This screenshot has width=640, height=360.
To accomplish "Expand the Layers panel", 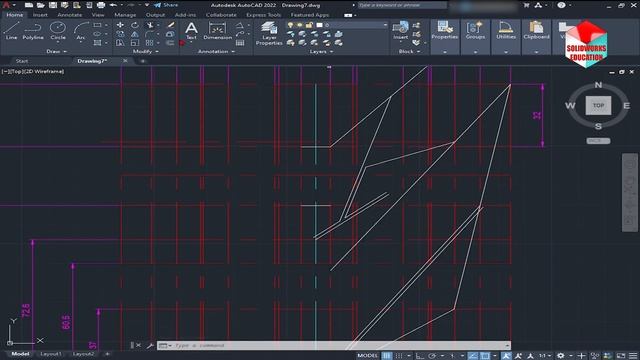I will tap(321, 51).
